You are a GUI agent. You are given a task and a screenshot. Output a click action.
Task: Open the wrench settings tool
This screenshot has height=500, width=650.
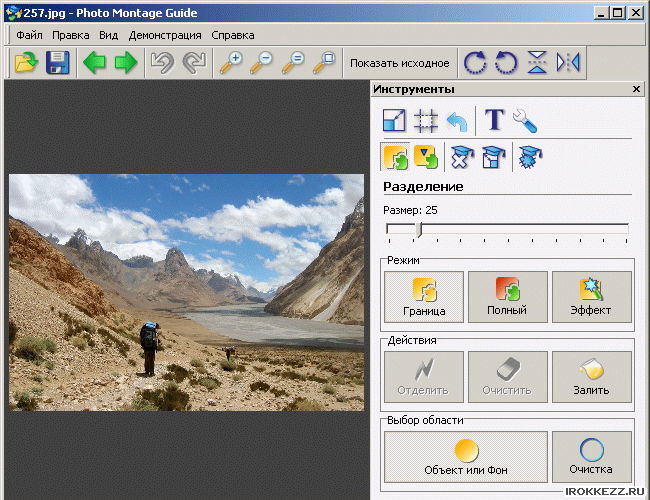click(525, 121)
